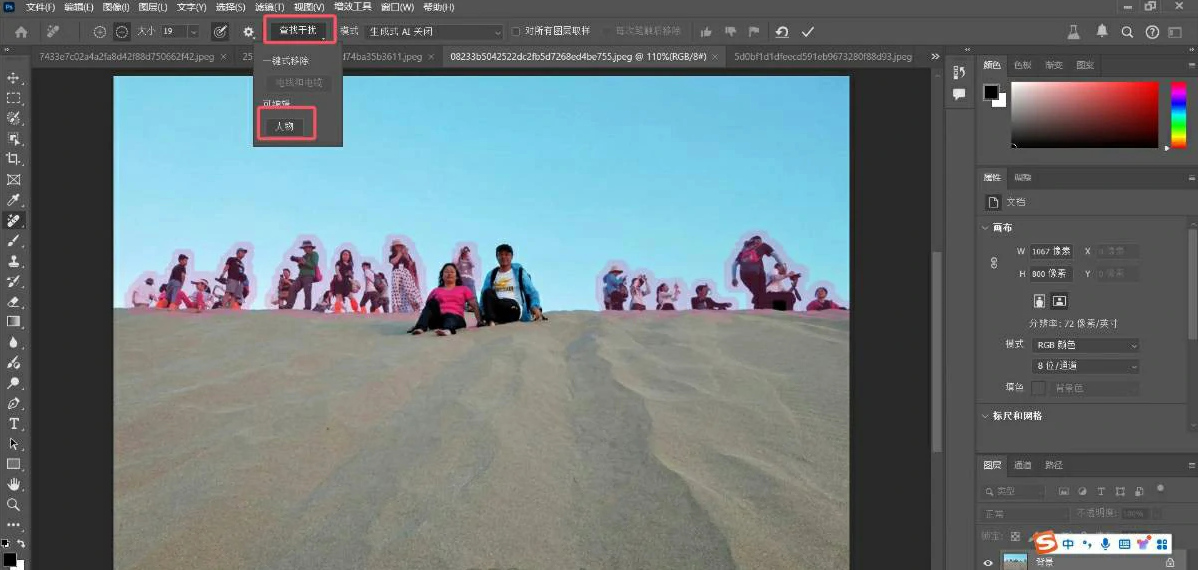
Task: Open the search magnifier in options bar
Action: pos(1127,31)
